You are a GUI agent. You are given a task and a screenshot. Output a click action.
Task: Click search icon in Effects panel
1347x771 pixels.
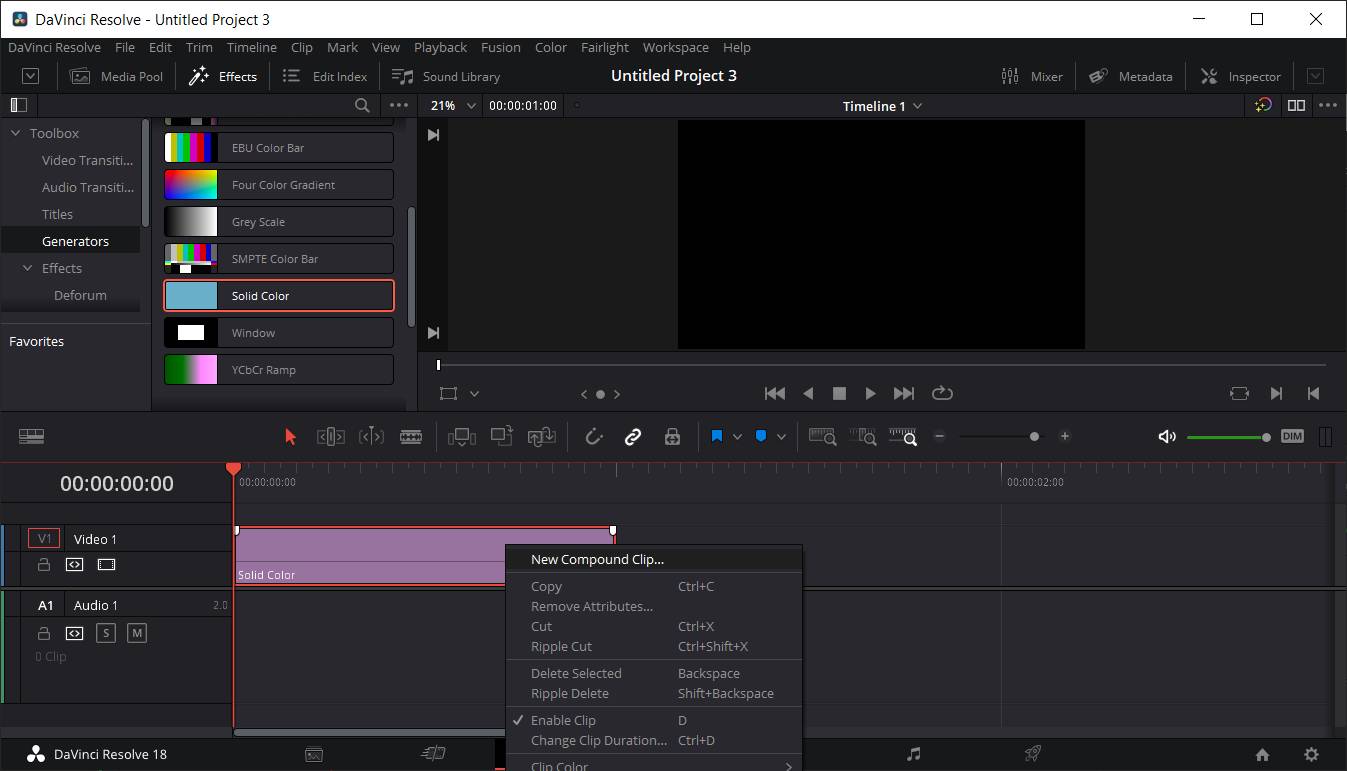pyautogui.click(x=362, y=105)
